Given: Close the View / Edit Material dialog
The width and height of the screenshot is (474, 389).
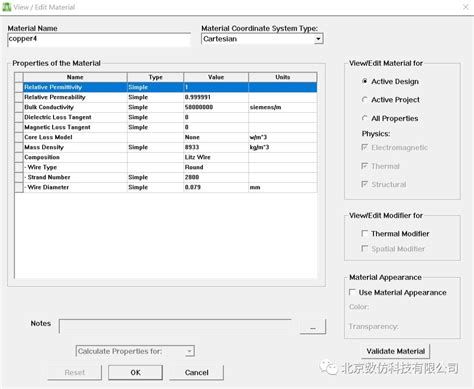Looking at the screenshot, I should pyautogui.click(x=466, y=7).
